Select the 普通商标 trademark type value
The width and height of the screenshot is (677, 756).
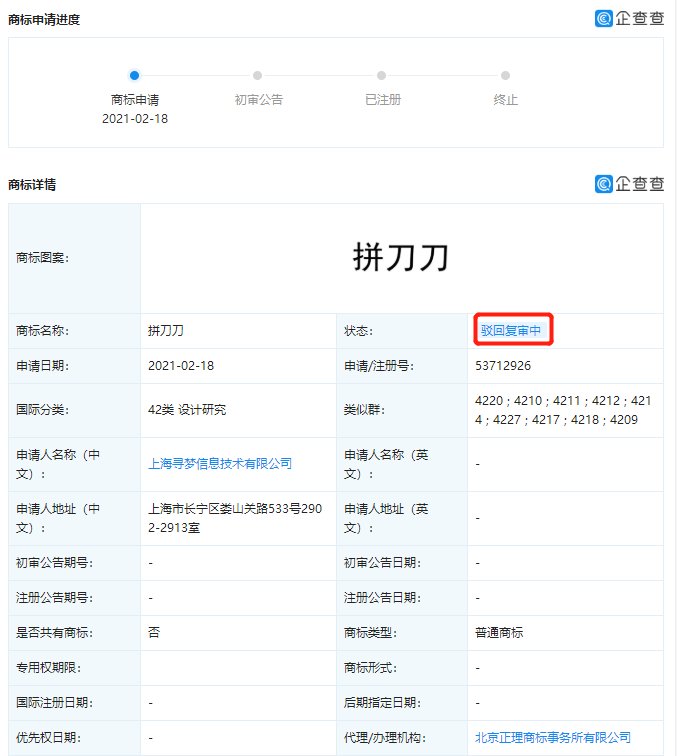(499, 632)
